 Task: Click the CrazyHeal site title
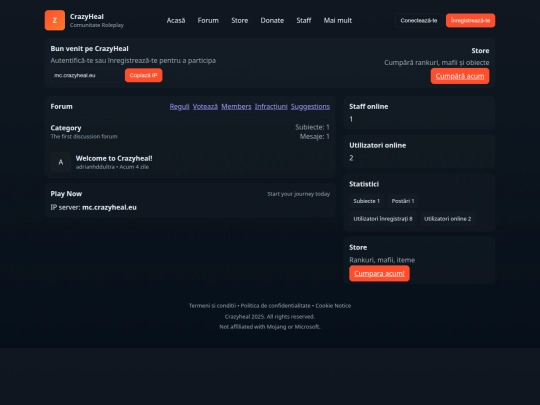tap(87, 17)
